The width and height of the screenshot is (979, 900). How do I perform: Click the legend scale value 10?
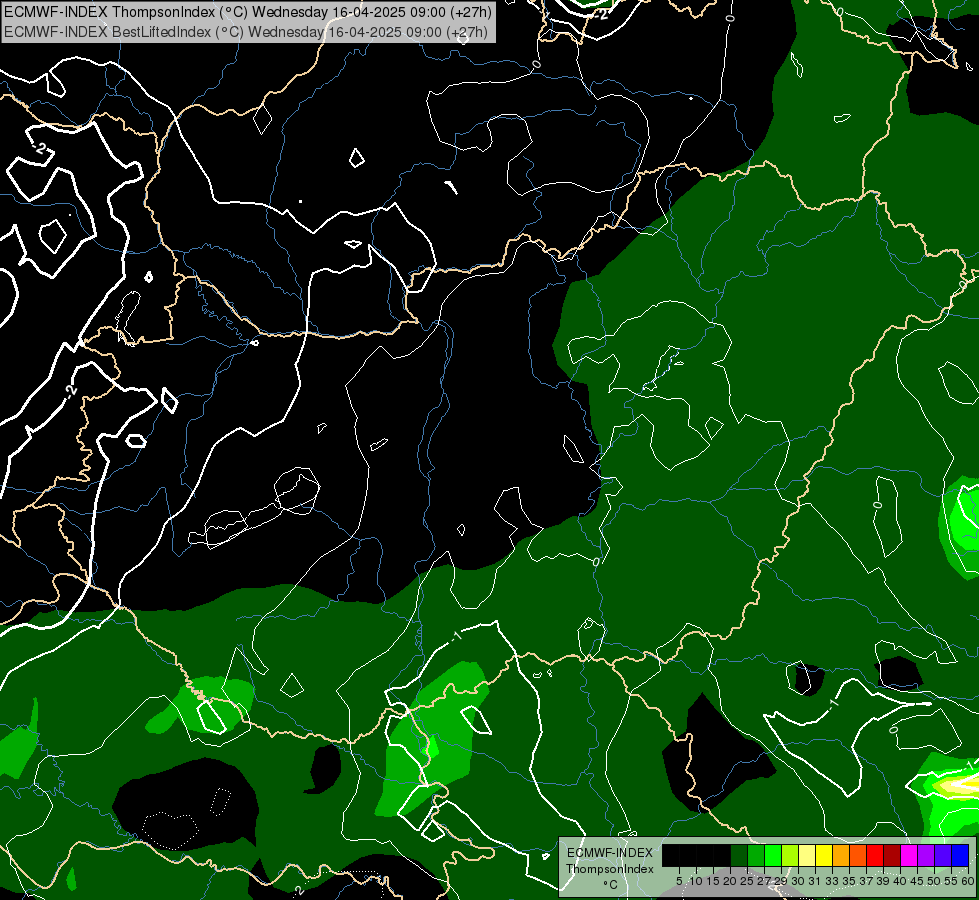tap(696, 881)
